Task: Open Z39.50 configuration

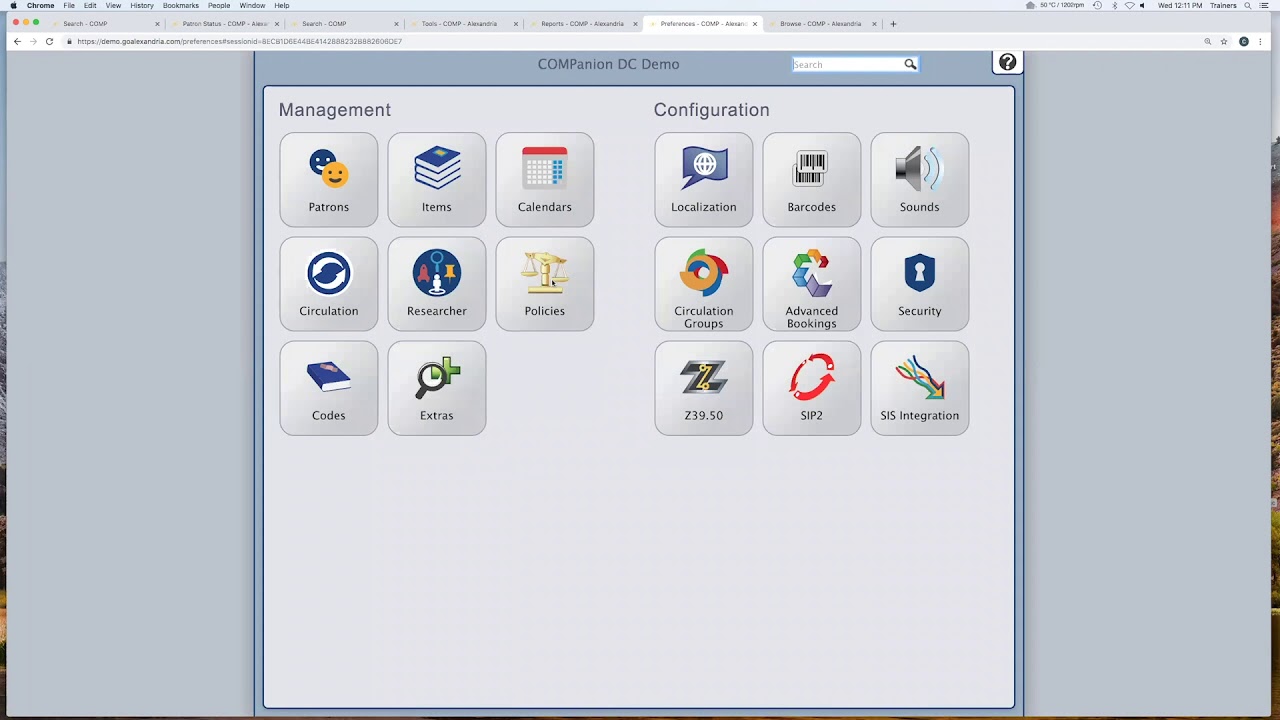Action: pos(704,388)
